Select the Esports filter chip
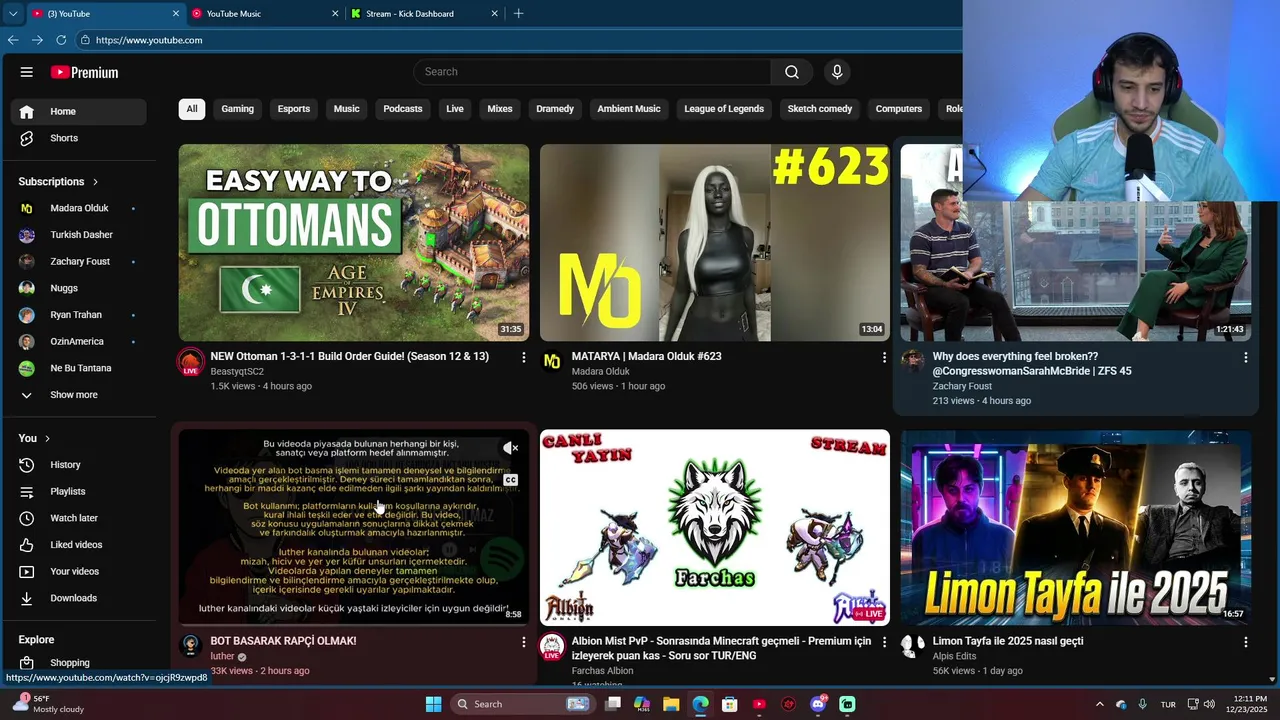 (294, 109)
